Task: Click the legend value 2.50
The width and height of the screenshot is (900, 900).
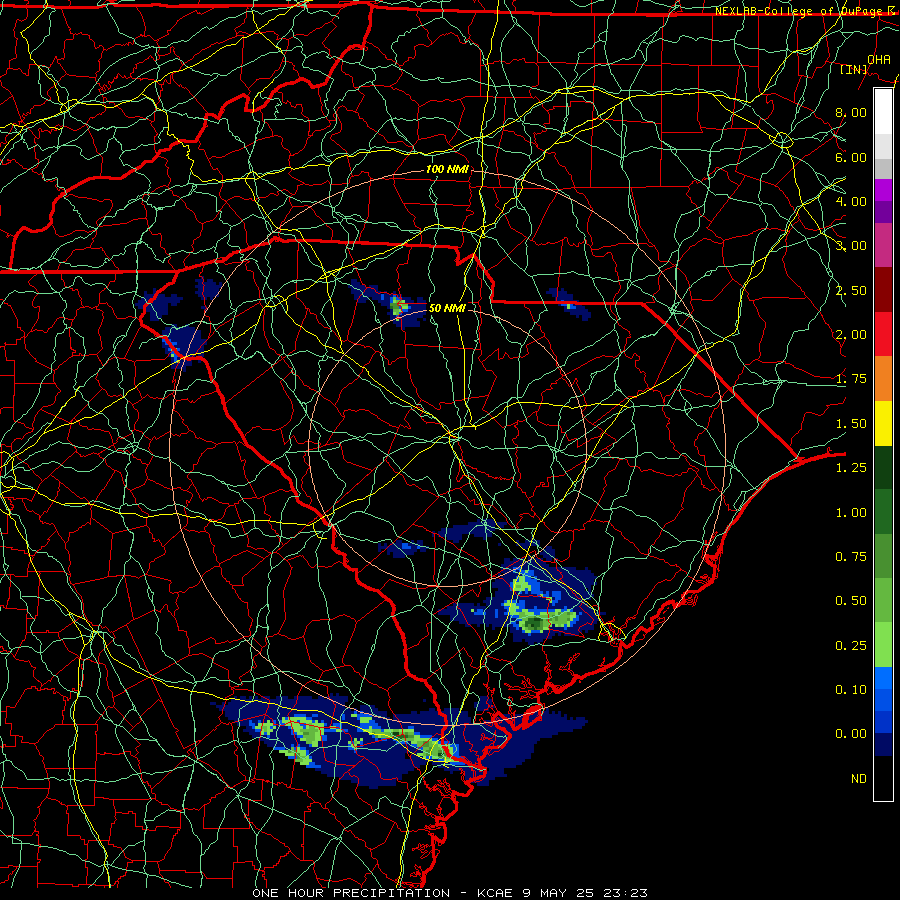Action: pyautogui.click(x=851, y=290)
